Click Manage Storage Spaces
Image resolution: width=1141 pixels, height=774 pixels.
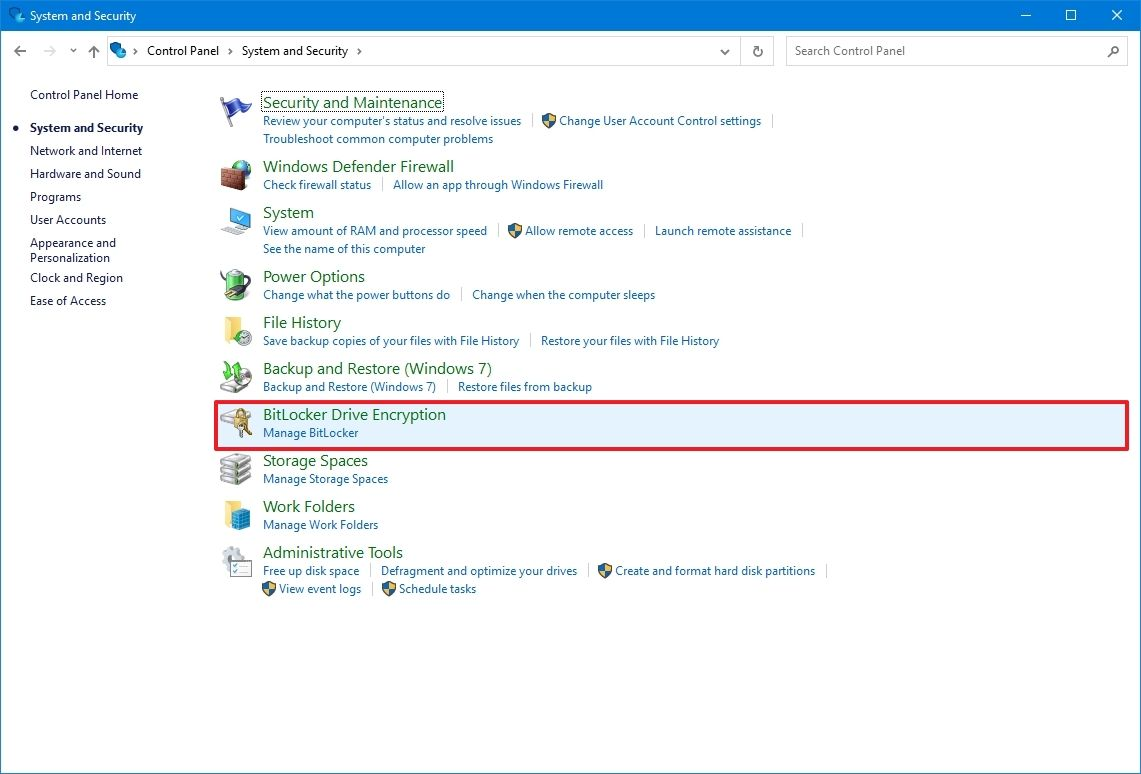325,479
